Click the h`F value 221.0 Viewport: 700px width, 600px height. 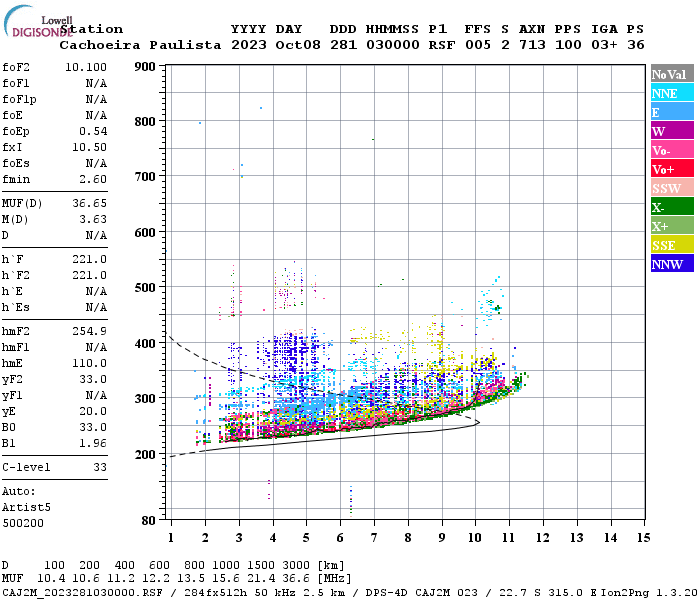[89, 259]
